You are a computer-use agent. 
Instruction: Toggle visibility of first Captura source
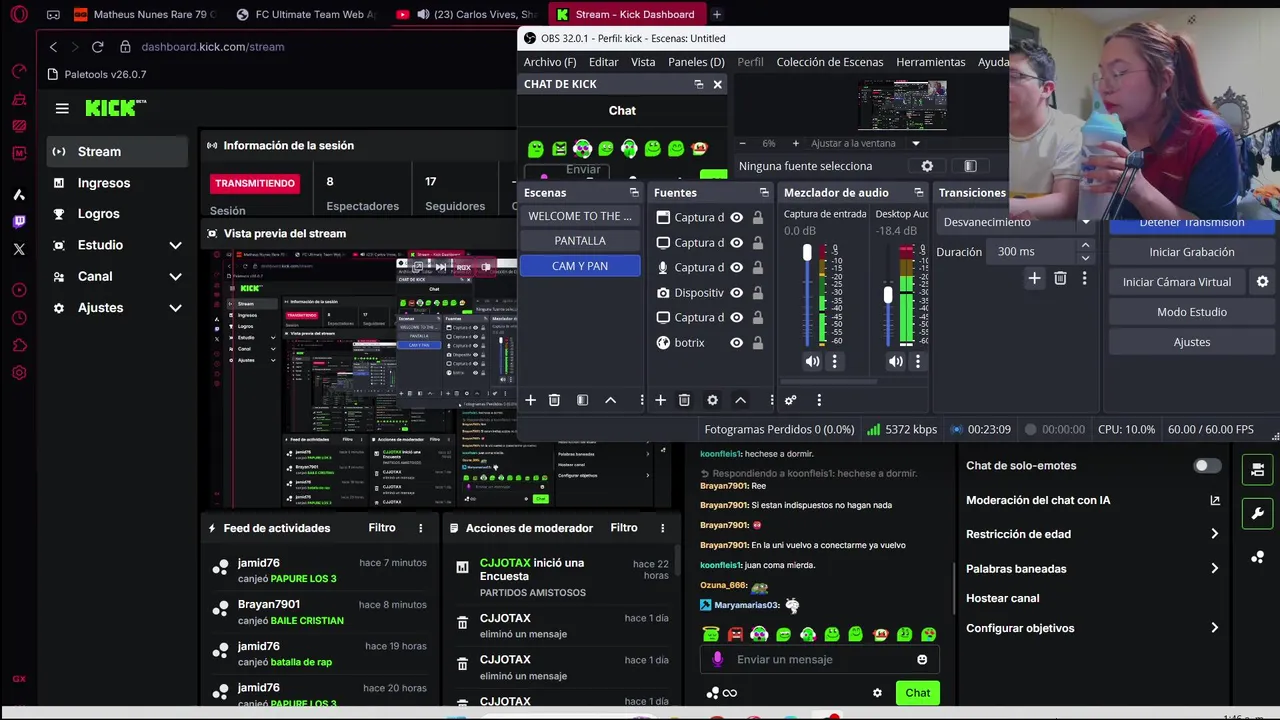click(x=736, y=217)
